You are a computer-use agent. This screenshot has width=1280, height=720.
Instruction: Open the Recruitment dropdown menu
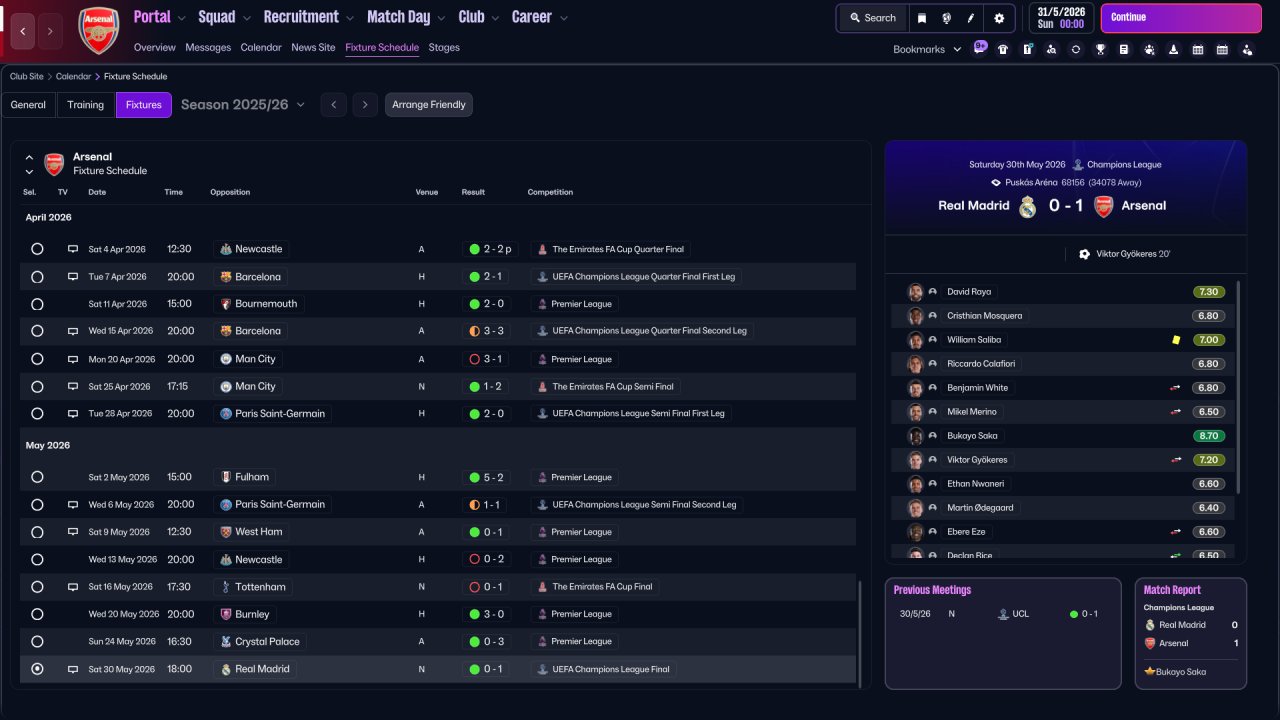point(309,17)
